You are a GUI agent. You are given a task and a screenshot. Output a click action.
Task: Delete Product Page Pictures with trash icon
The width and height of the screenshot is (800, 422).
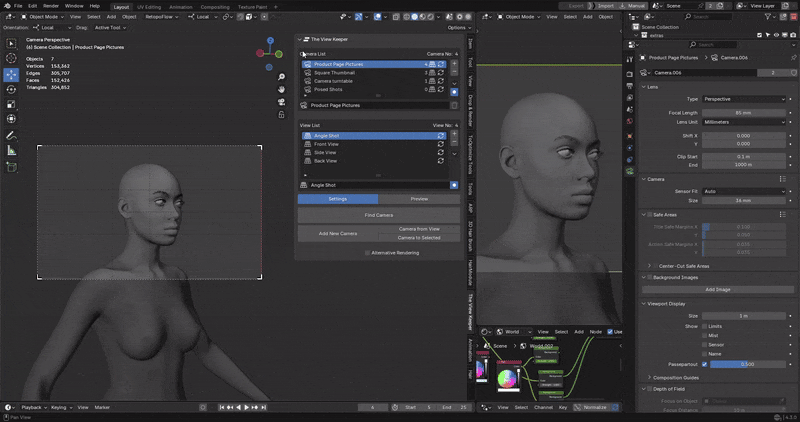(454, 105)
